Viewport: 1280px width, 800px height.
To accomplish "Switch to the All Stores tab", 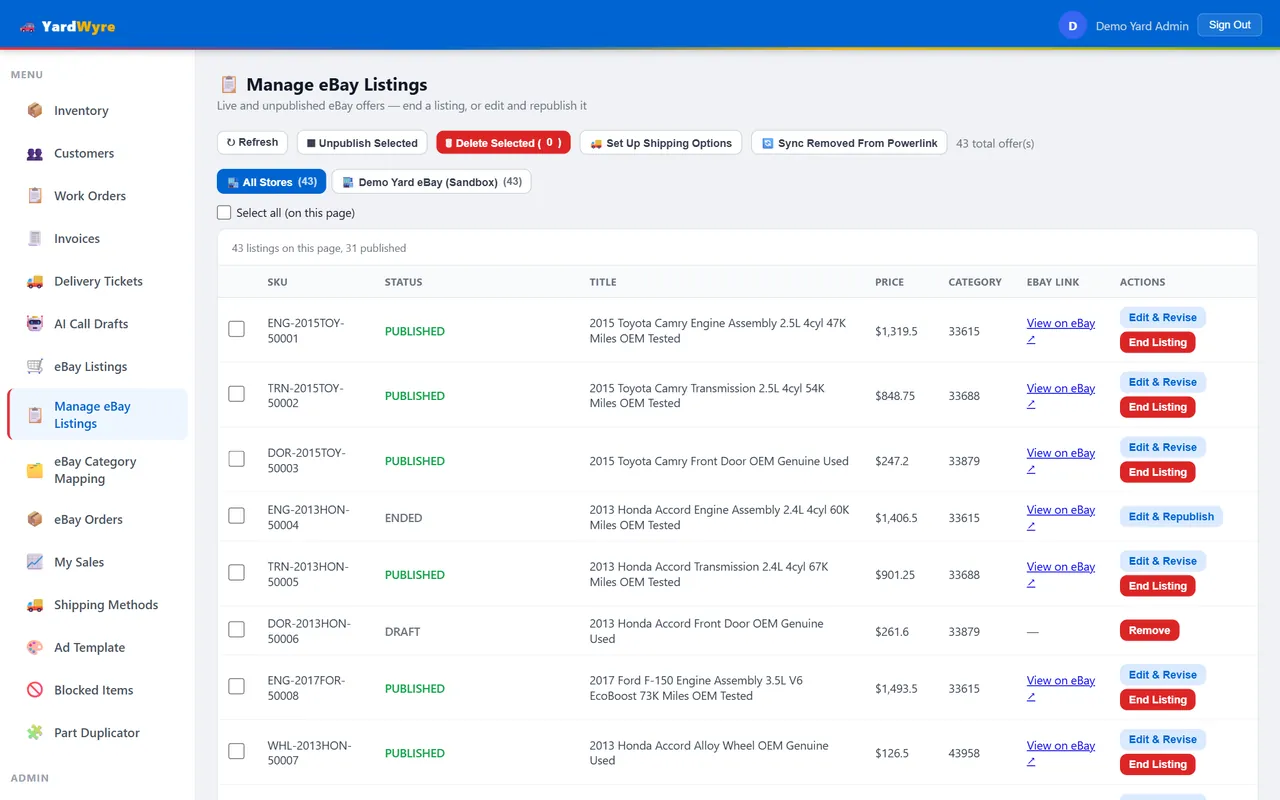I will (x=271, y=182).
